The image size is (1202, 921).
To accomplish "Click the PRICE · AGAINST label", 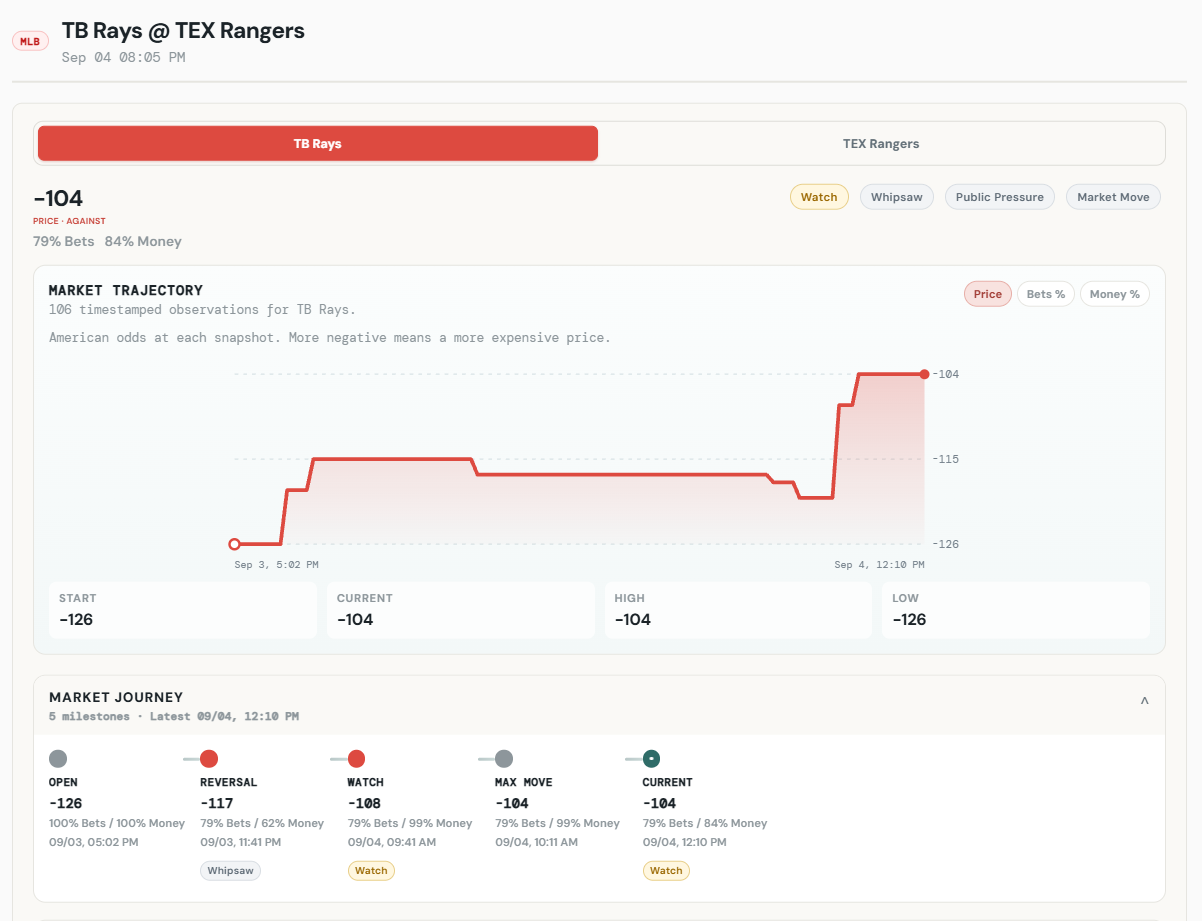I will pos(69,221).
